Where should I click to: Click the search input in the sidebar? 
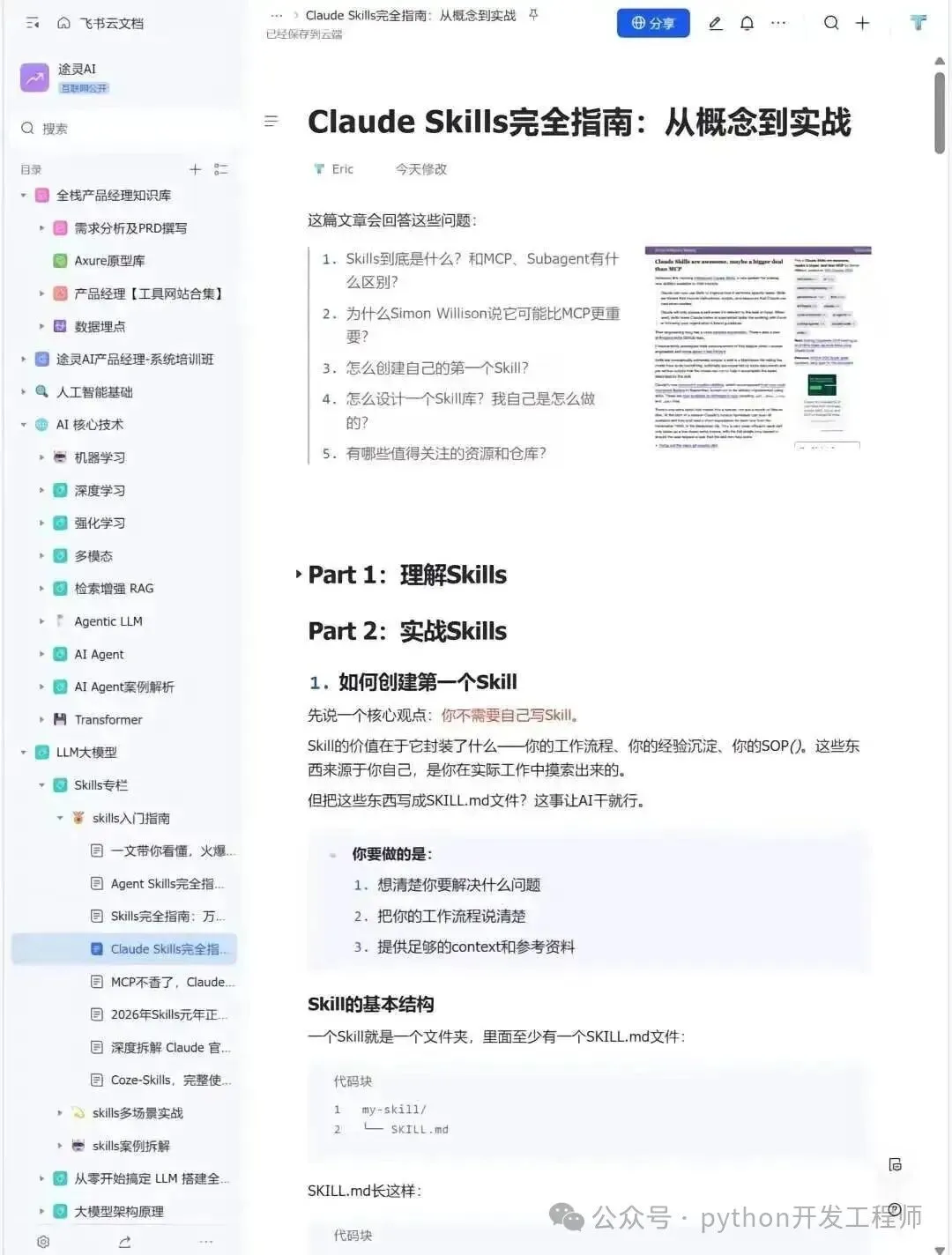point(123,129)
